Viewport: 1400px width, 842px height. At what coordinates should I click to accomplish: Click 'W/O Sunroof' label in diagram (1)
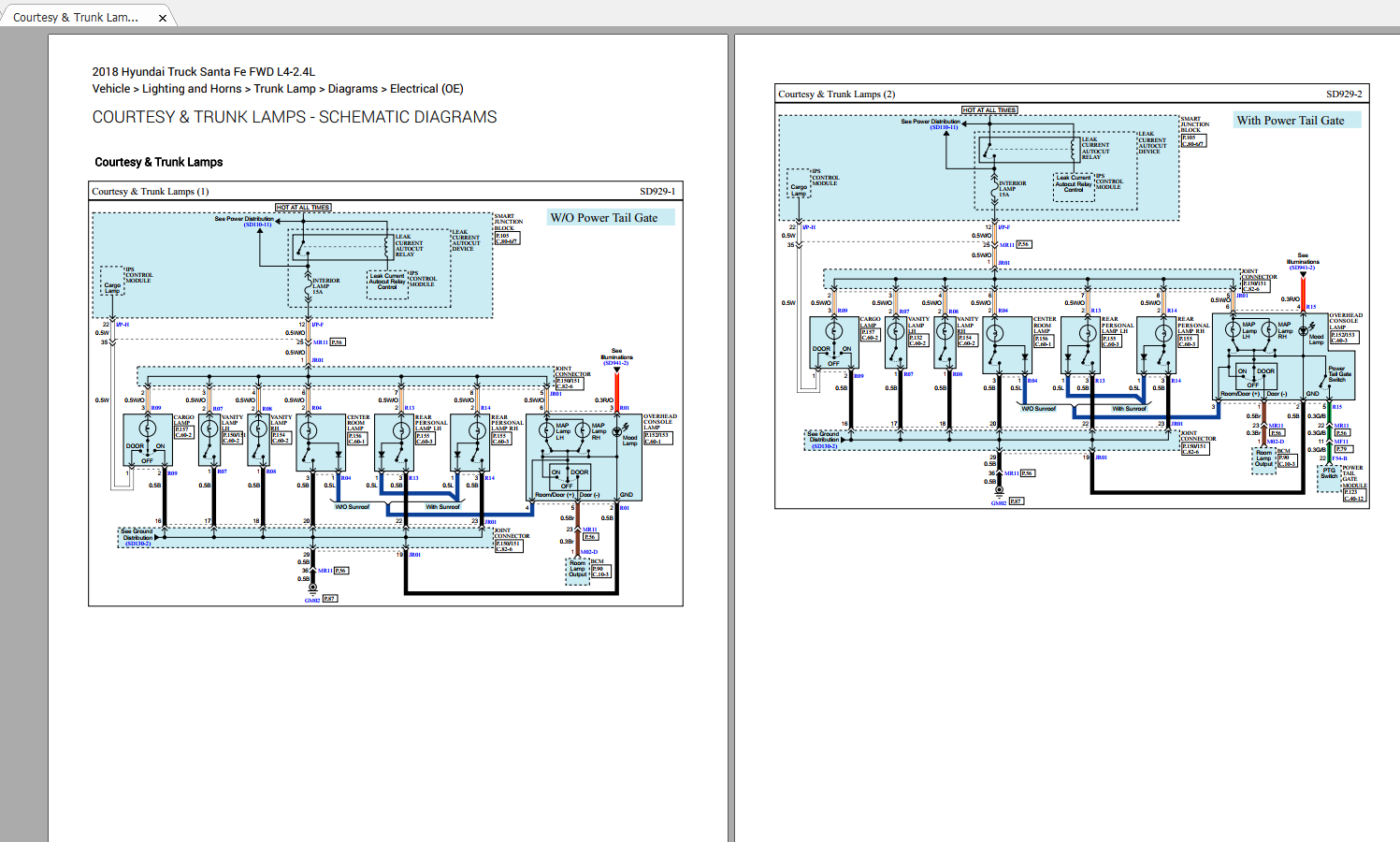pyautogui.click(x=353, y=506)
